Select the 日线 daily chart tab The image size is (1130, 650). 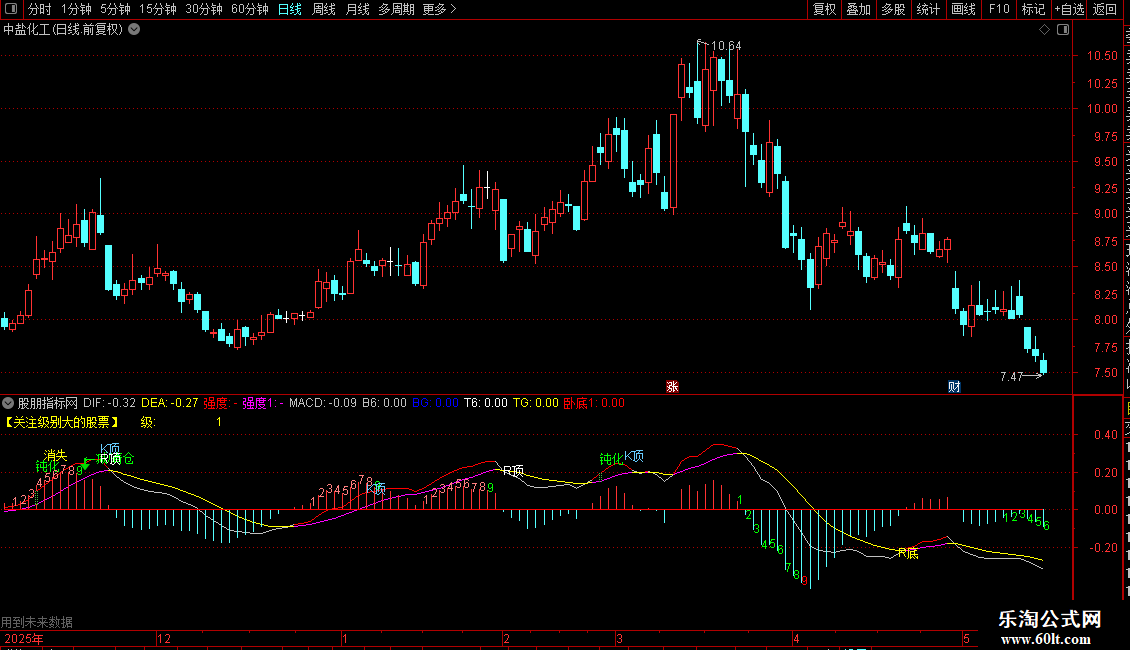point(290,9)
